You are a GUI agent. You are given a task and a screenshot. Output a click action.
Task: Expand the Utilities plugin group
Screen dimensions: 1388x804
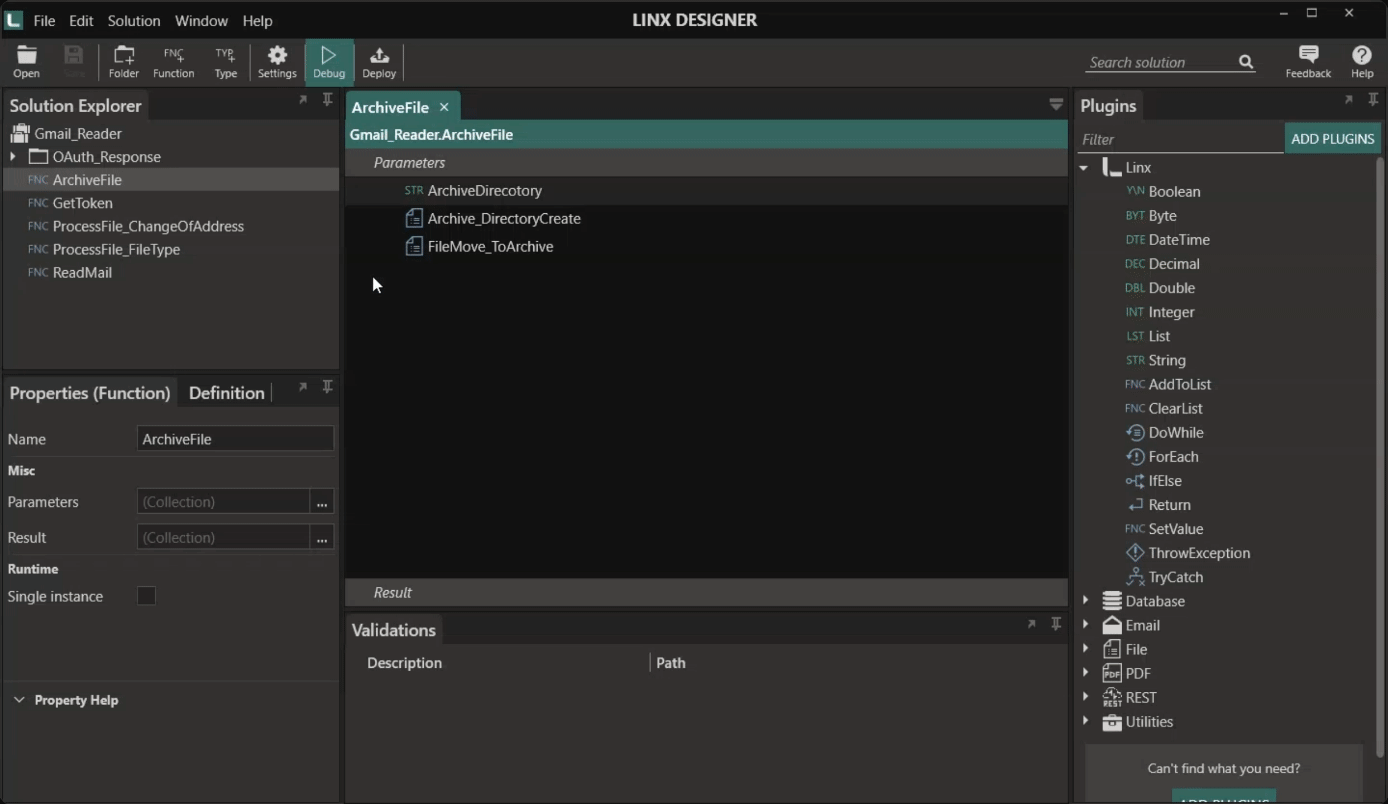(x=1085, y=721)
